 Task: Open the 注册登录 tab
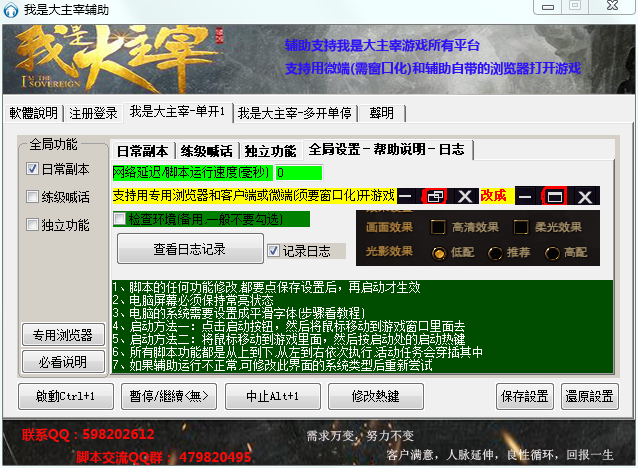coord(93,112)
